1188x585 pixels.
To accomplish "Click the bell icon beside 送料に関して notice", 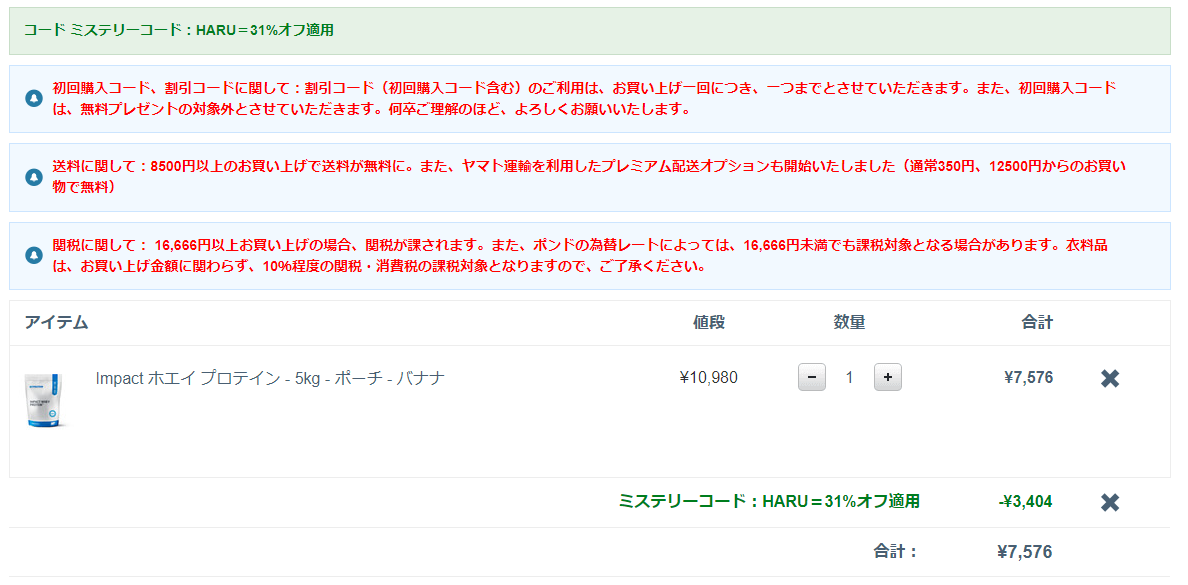I will point(33,177).
